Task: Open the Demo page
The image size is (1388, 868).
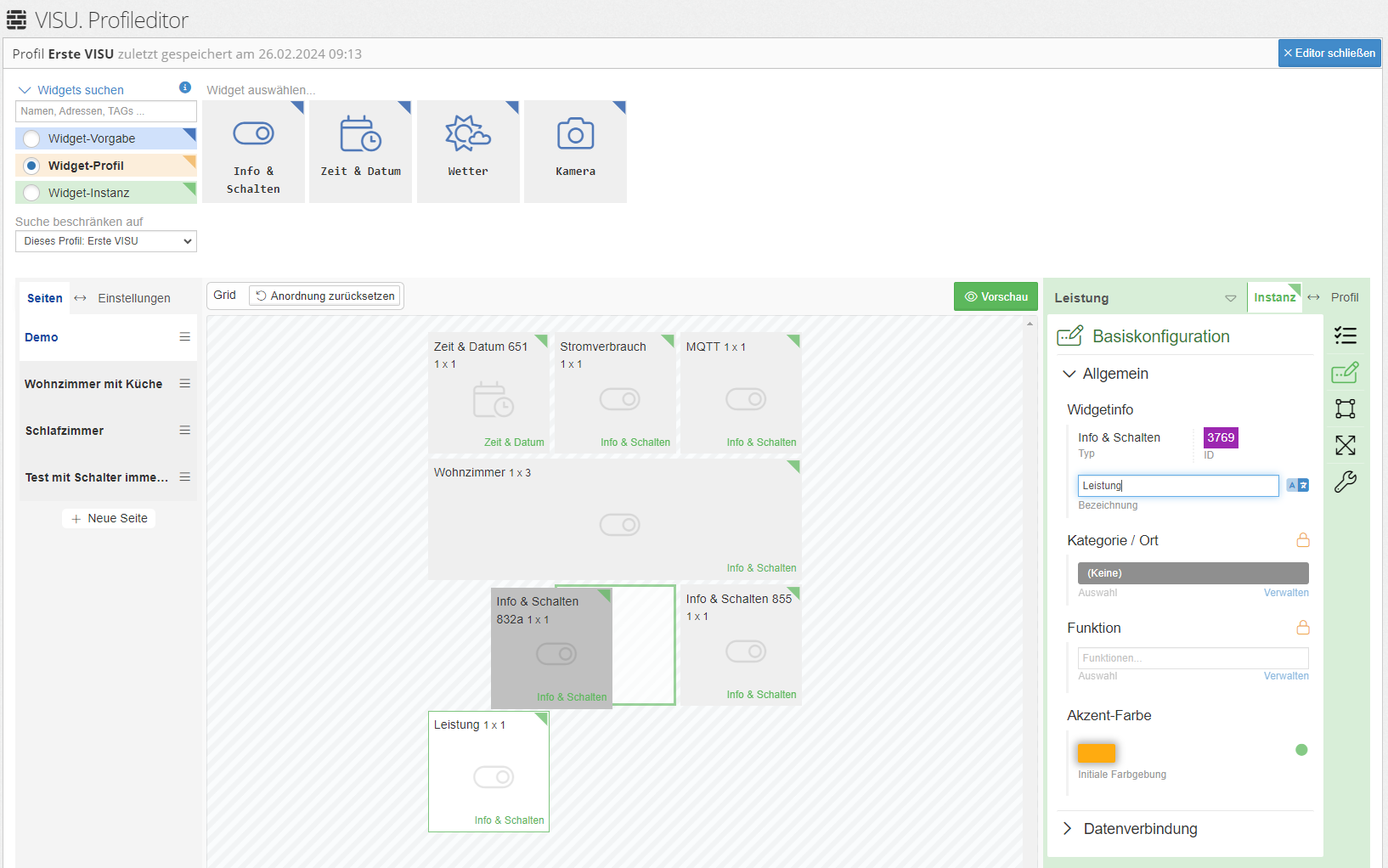Action: tap(42, 337)
